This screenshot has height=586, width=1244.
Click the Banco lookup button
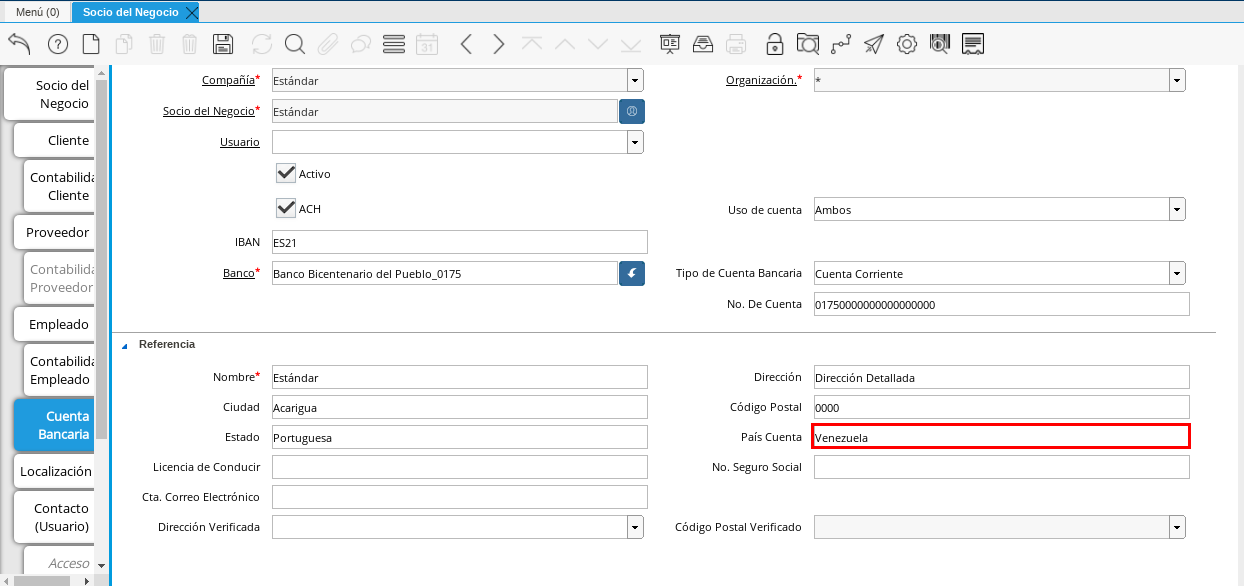pyautogui.click(x=632, y=274)
